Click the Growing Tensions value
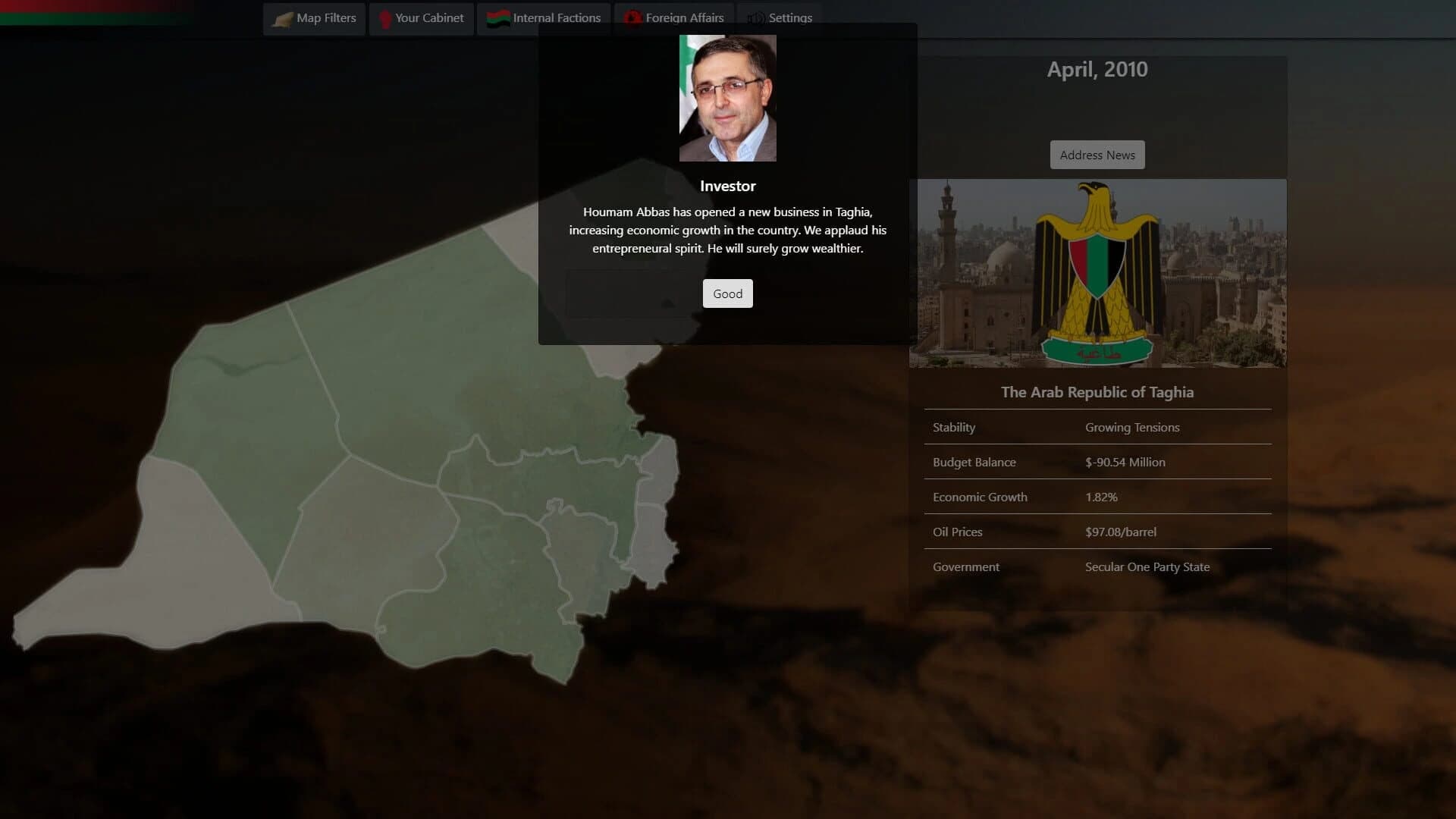Screen dimensions: 1456x819 coord(1132,427)
